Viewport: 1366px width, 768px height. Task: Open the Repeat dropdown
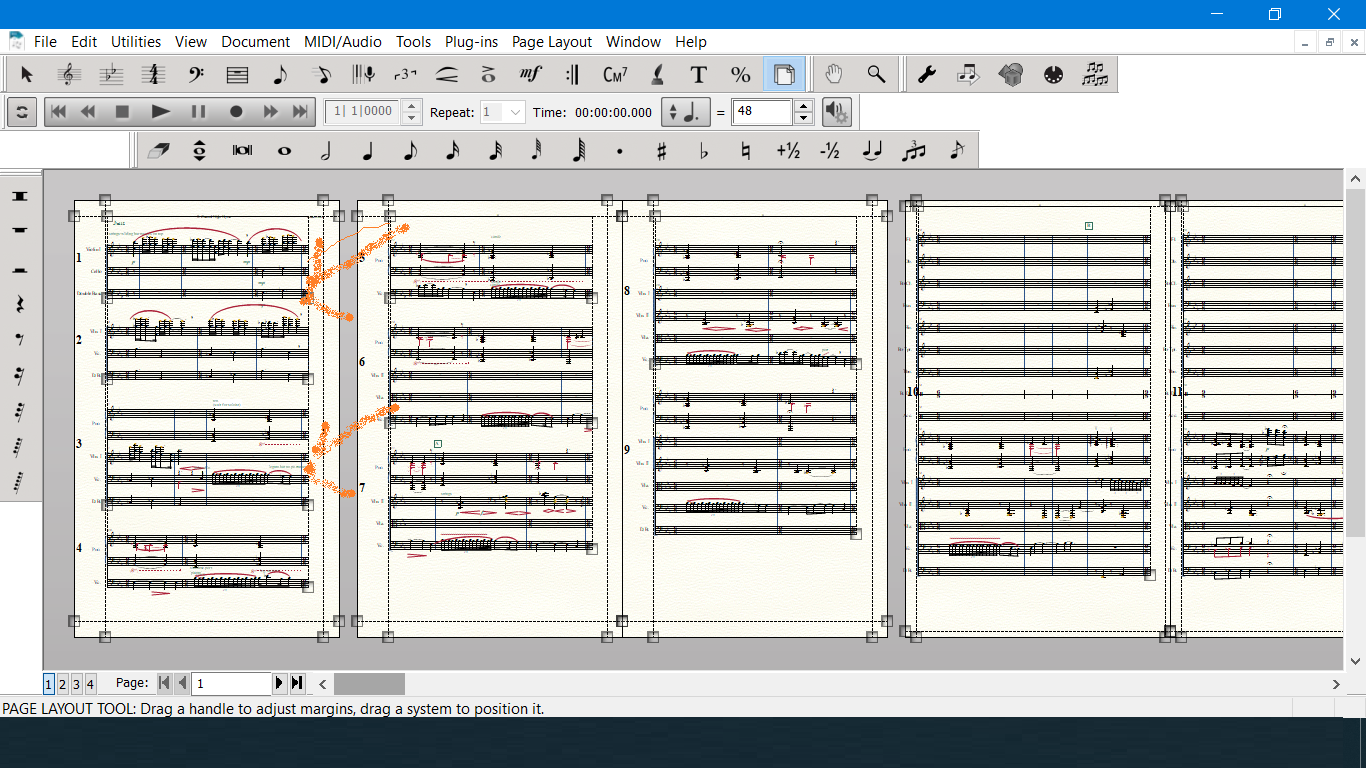[x=515, y=112]
